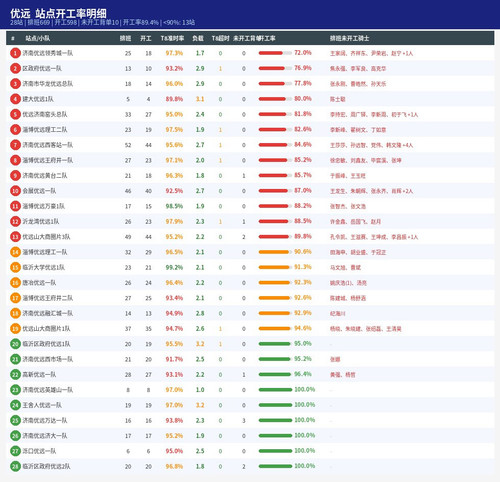Click the T8准时率 column header

(x=172, y=38)
